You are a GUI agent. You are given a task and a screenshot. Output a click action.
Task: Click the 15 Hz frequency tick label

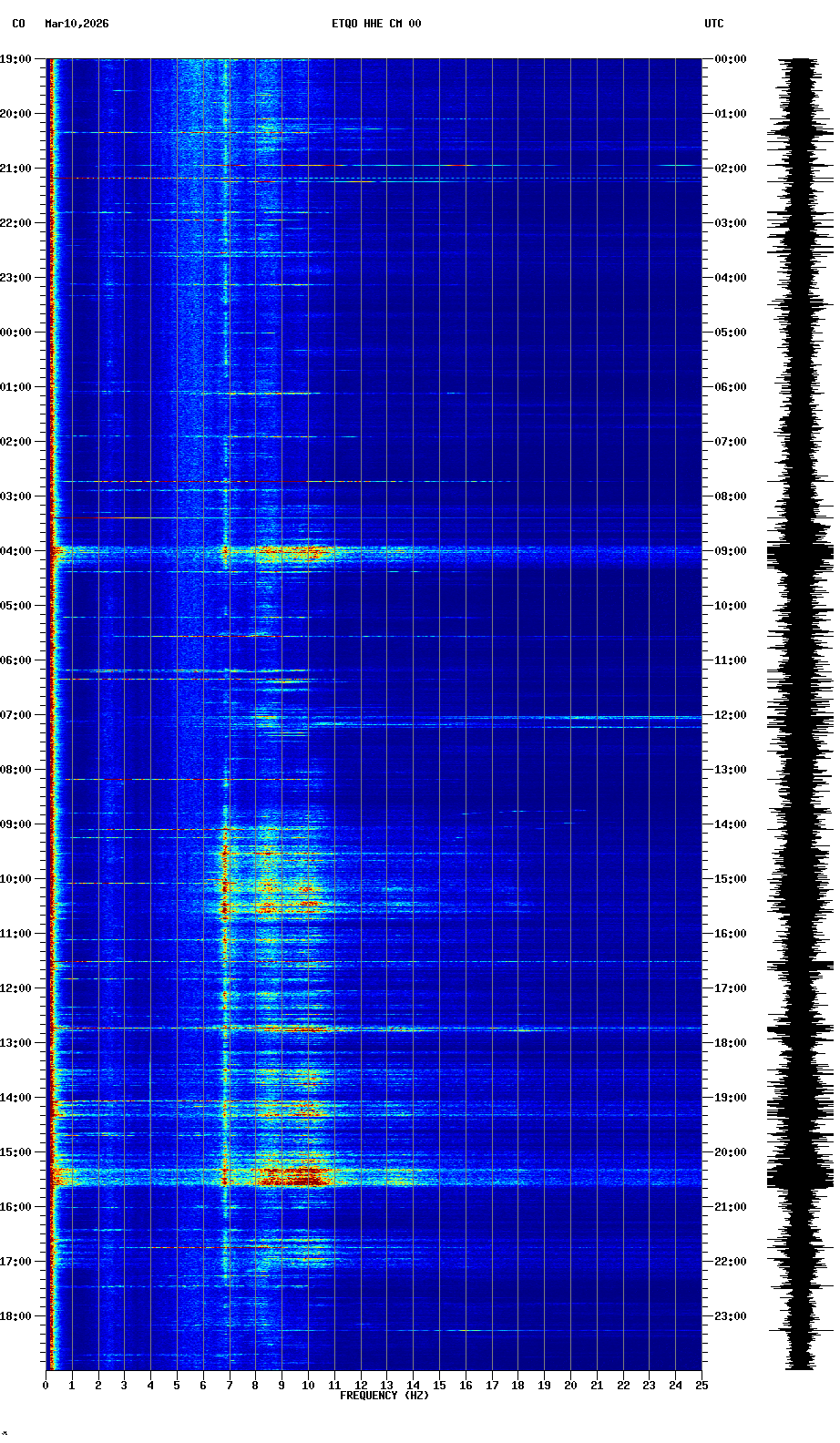pyautogui.click(x=439, y=1386)
